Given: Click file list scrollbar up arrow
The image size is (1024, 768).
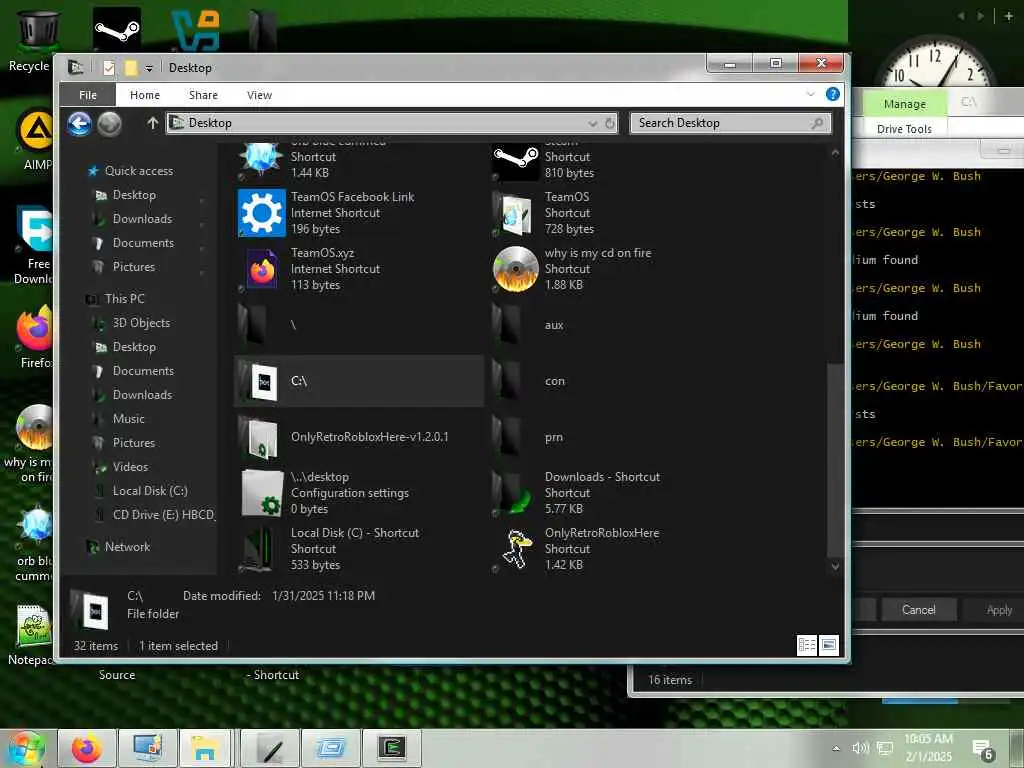Looking at the screenshot, I should coord(835,152).
